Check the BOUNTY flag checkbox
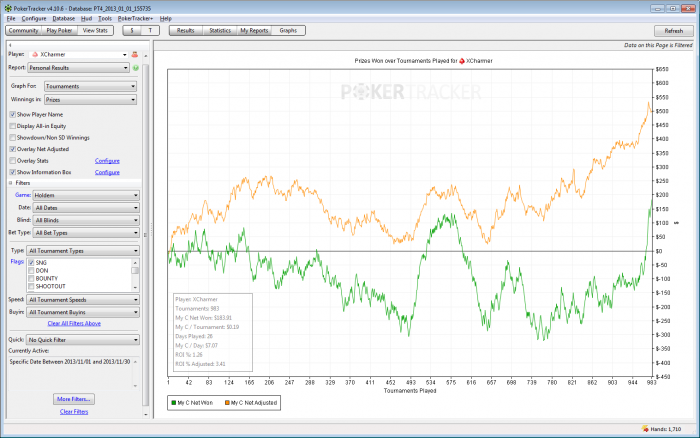This screenshot has height=438, width=700. point(31,279)
